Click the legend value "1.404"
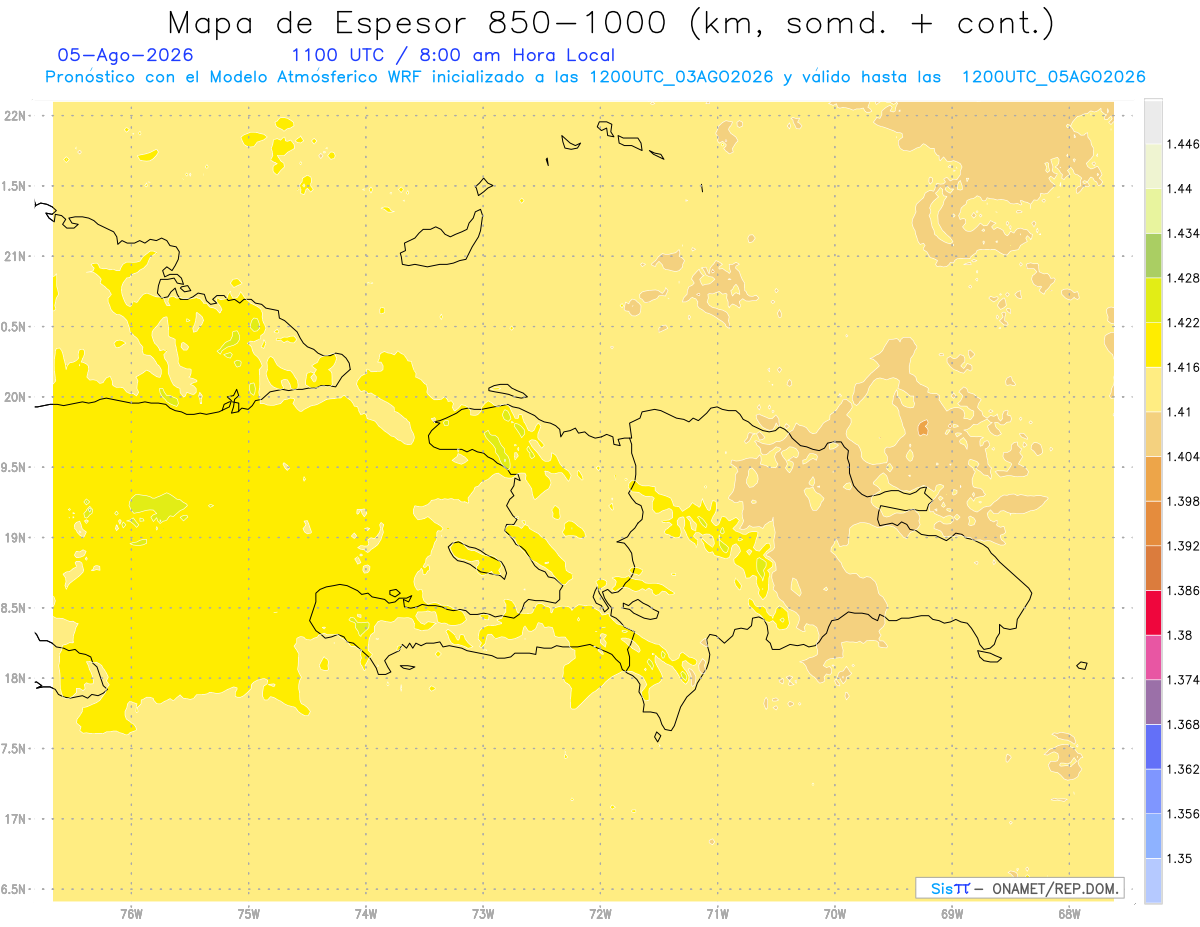This screenshot has width=1200, height=927. click(x=1183, y=457)
